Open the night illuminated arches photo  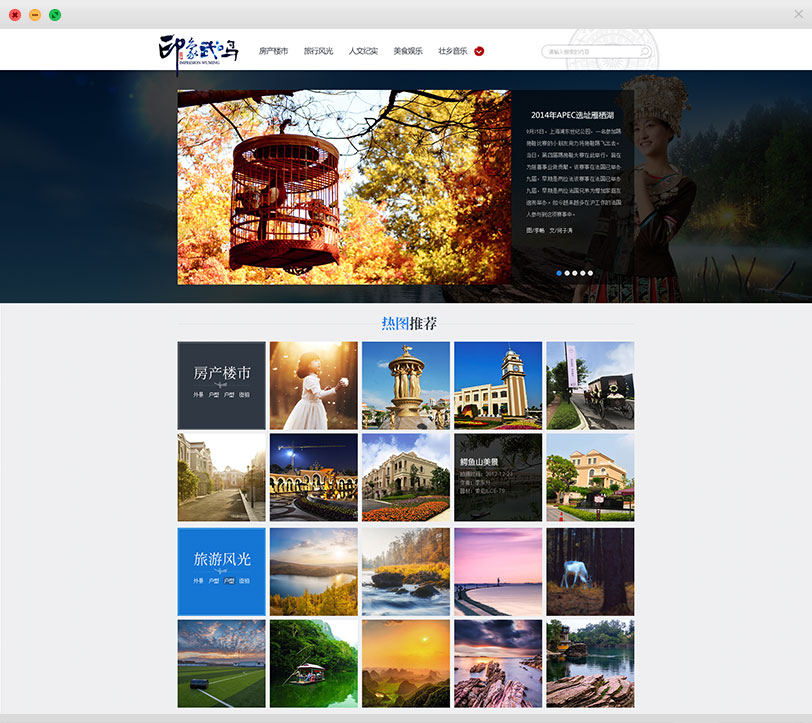pyautogui.click(x=314, y=478)
